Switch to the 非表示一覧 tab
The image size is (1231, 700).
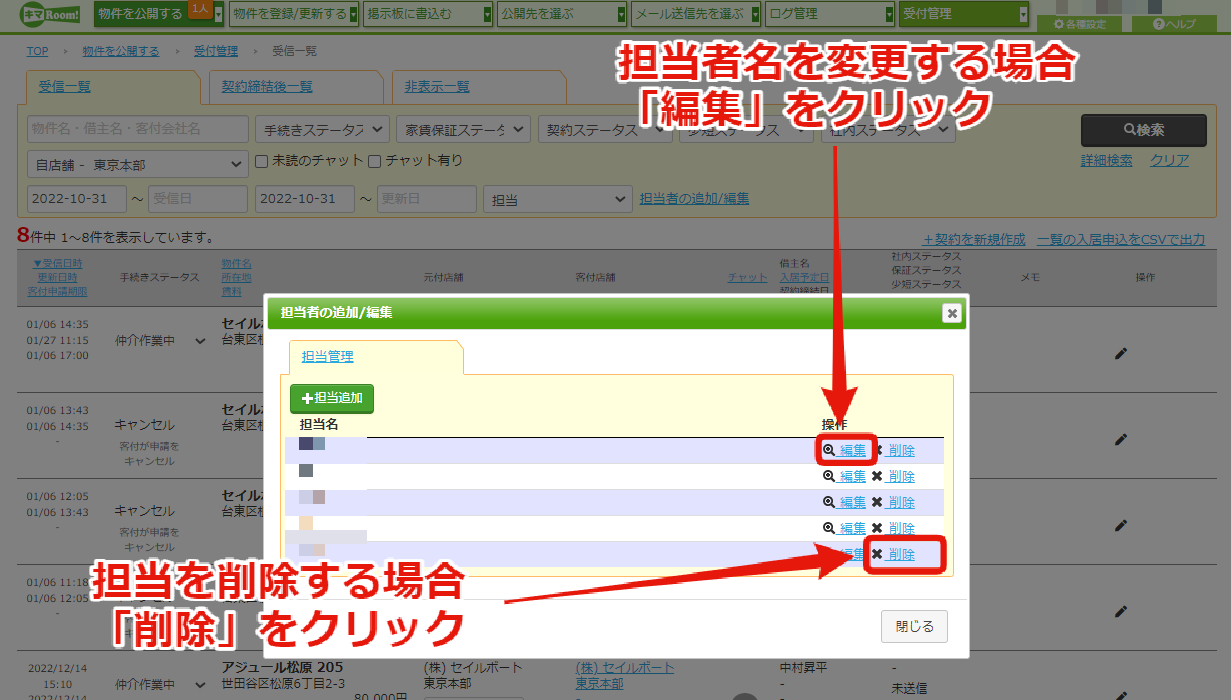tap(437, 87)
